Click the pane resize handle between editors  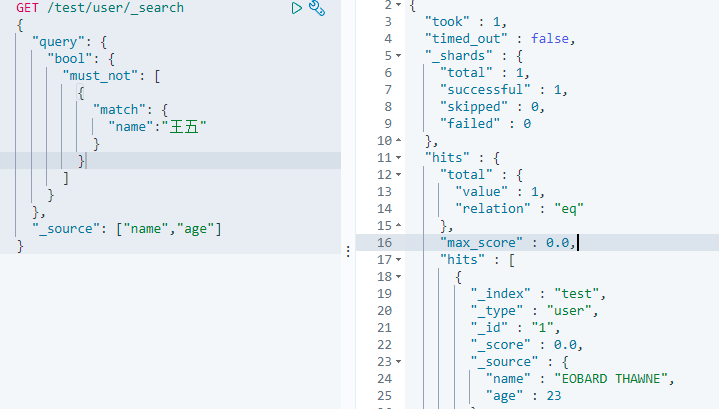coord(347,242)
